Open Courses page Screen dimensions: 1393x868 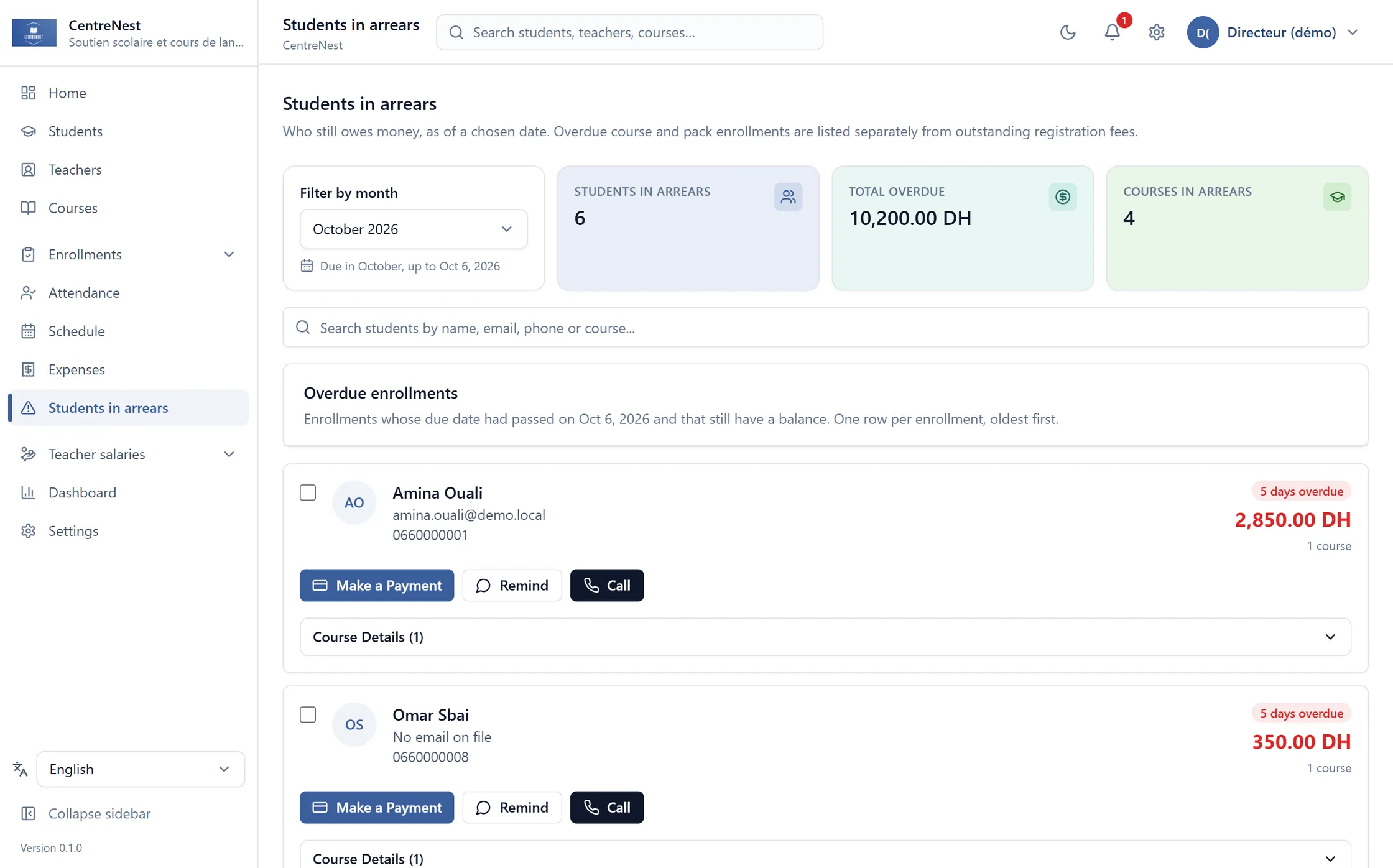[x=129, y=208]
